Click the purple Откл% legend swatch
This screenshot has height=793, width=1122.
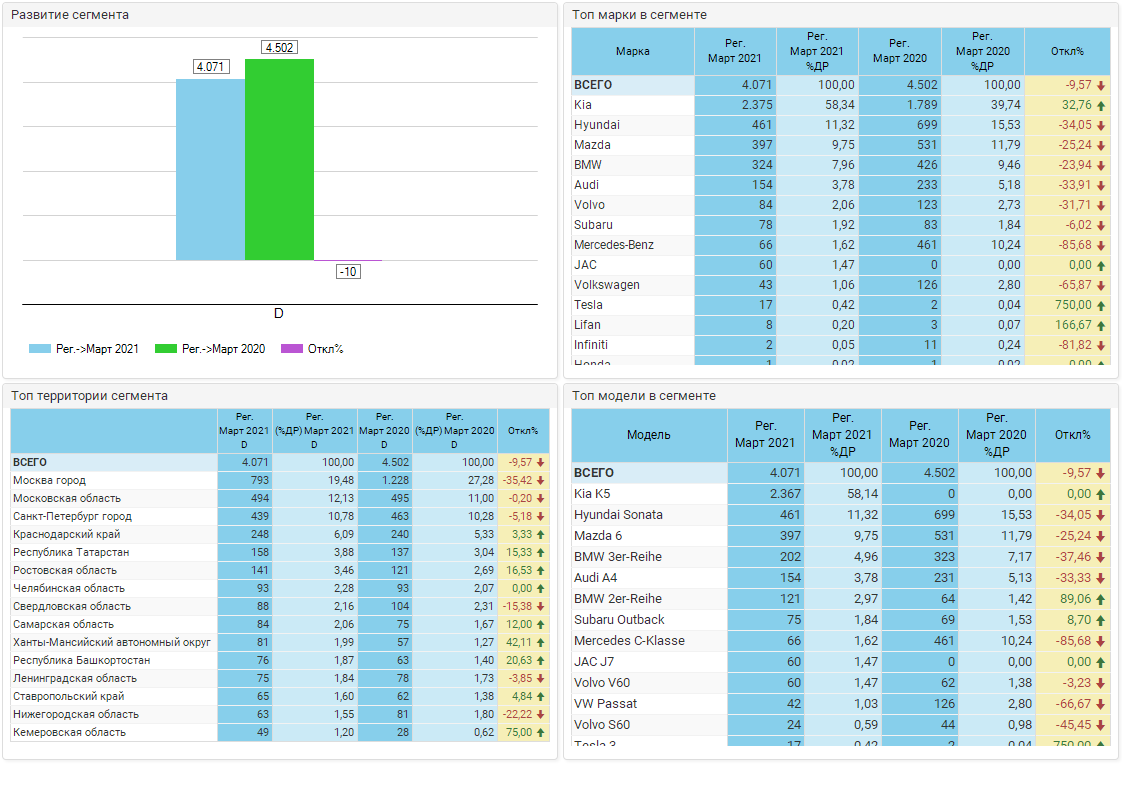[x=291, y=349]
